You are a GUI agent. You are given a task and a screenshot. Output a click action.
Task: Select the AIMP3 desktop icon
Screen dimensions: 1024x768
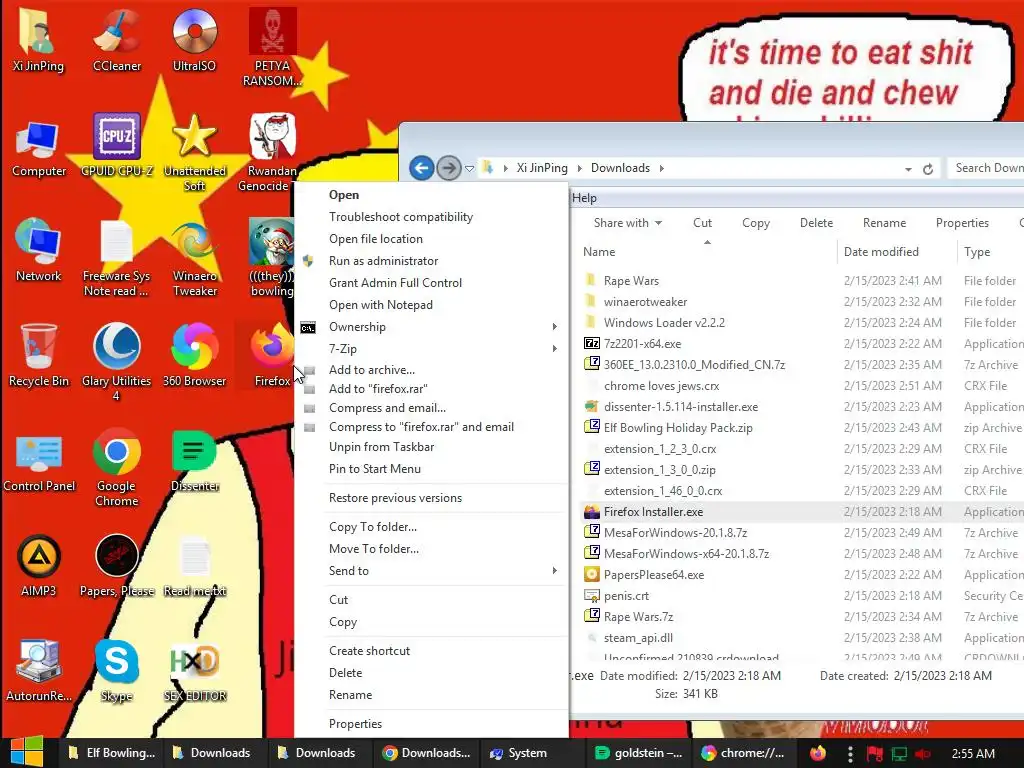point(39,566)
